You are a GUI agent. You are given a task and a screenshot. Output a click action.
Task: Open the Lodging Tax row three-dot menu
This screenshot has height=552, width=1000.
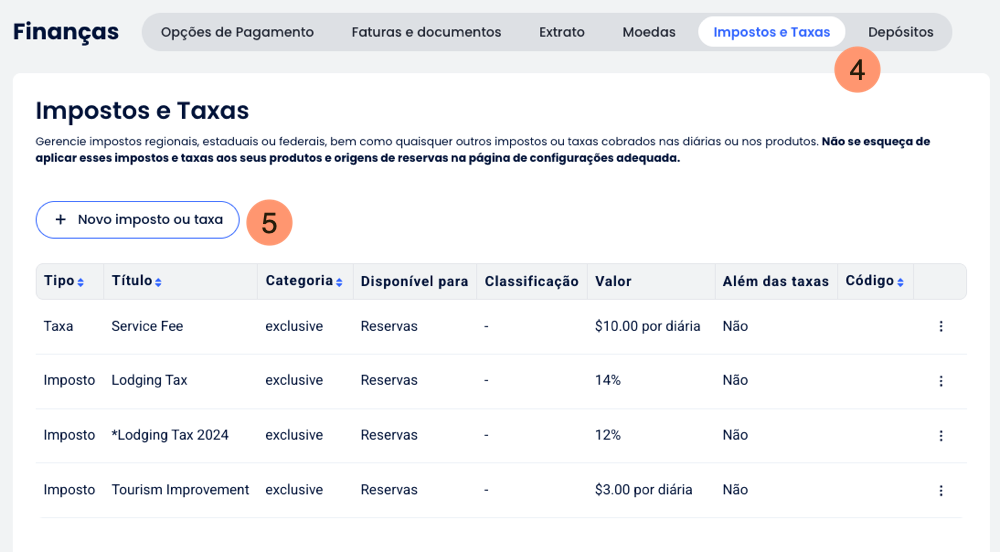point(940,381)
